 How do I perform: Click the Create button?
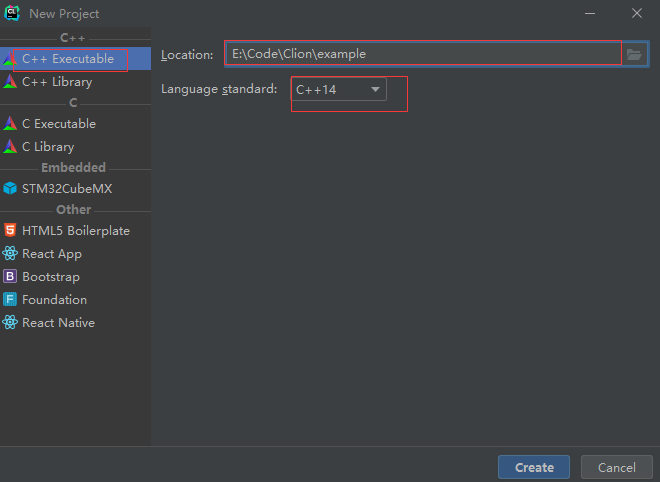tap(534, 467)
